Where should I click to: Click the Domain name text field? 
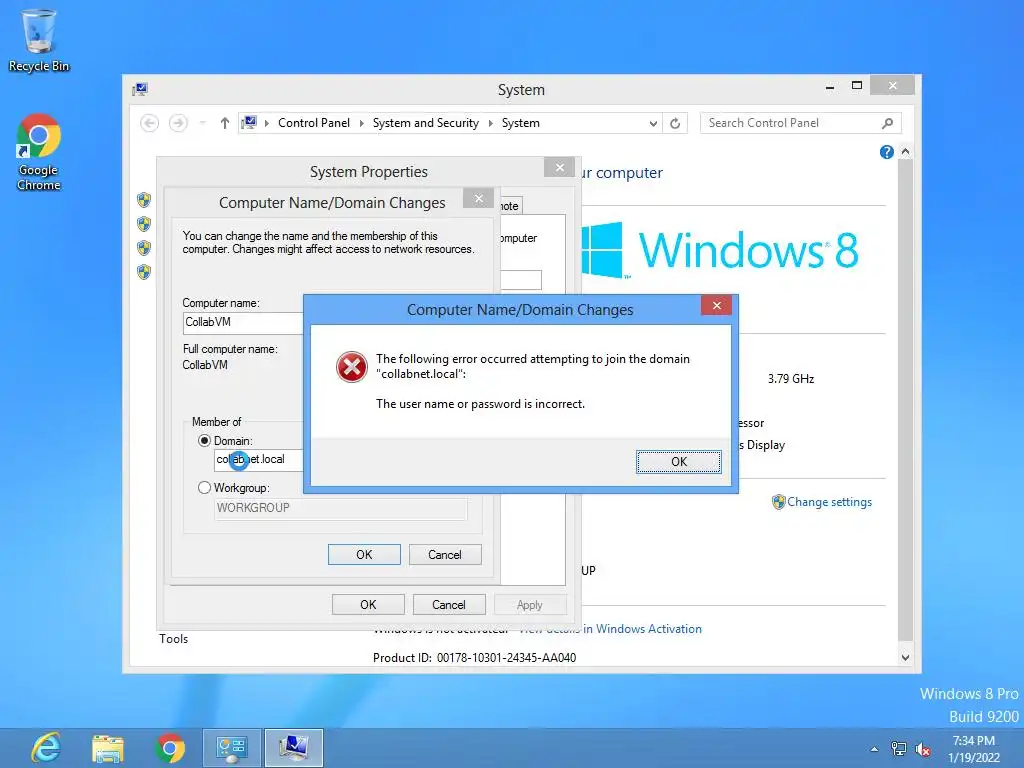tap(259, 460)
